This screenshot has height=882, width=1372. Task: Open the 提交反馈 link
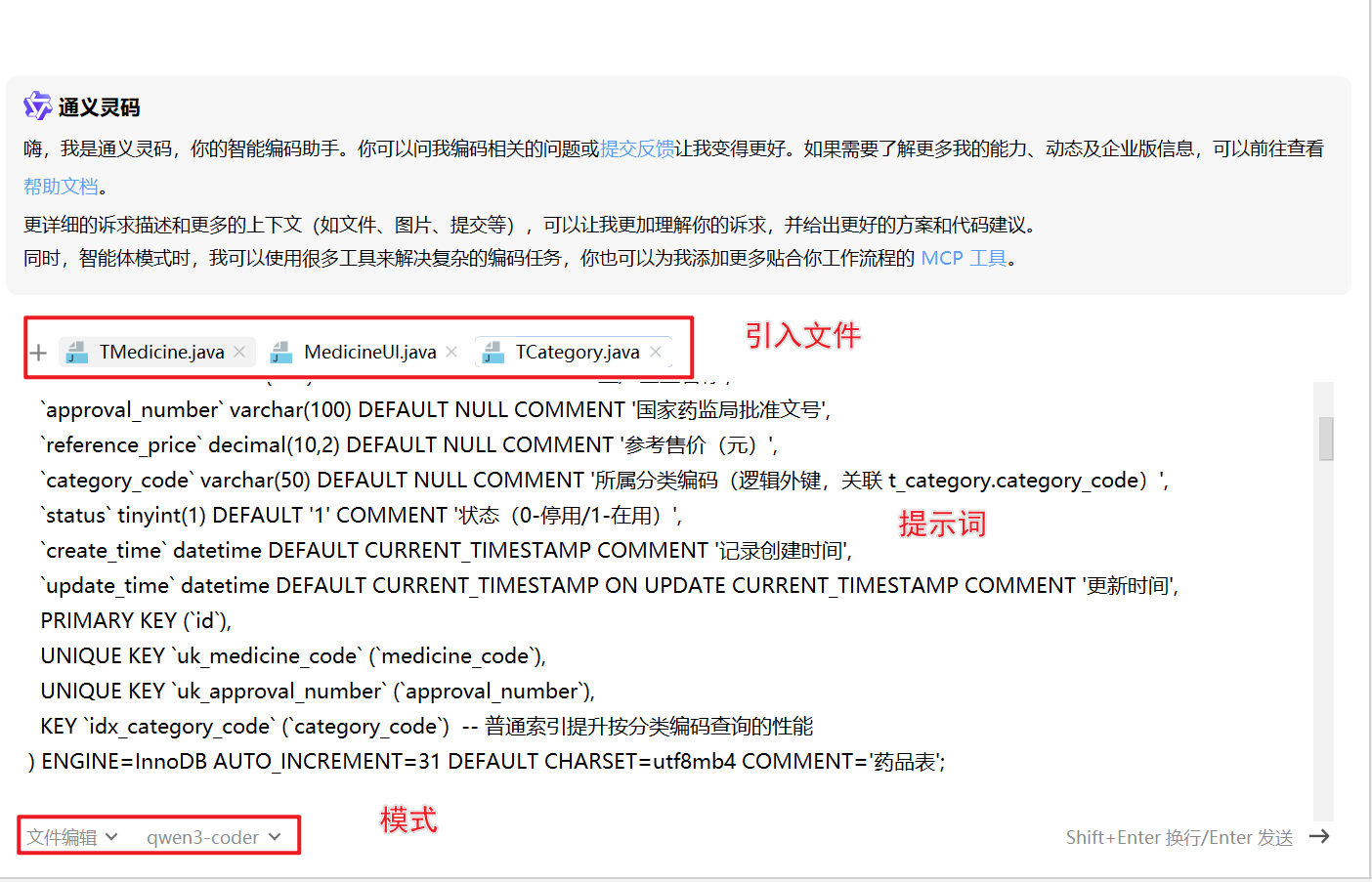pyautogui.click(x=637, y=148)
